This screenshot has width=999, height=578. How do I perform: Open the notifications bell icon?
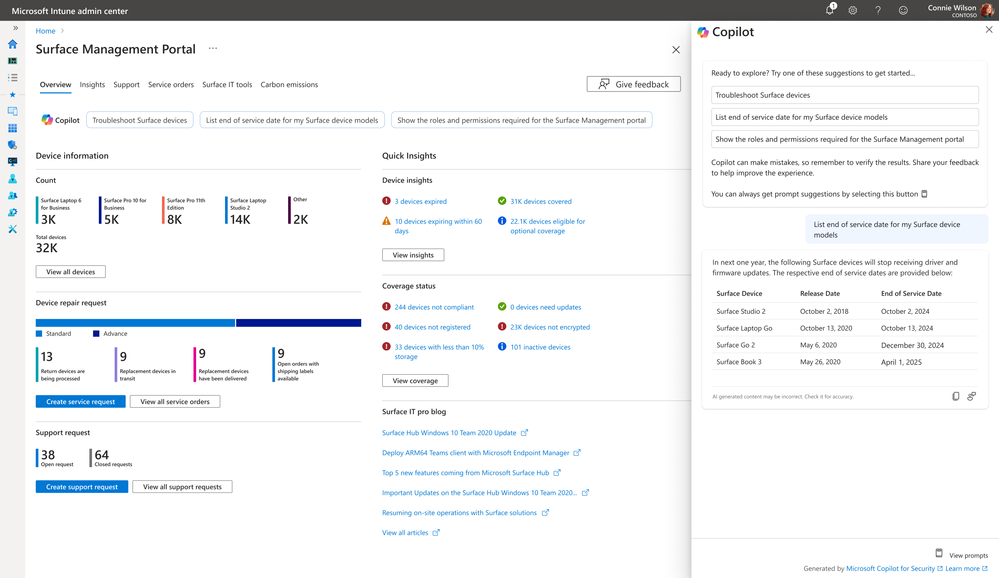pos(829,10)
